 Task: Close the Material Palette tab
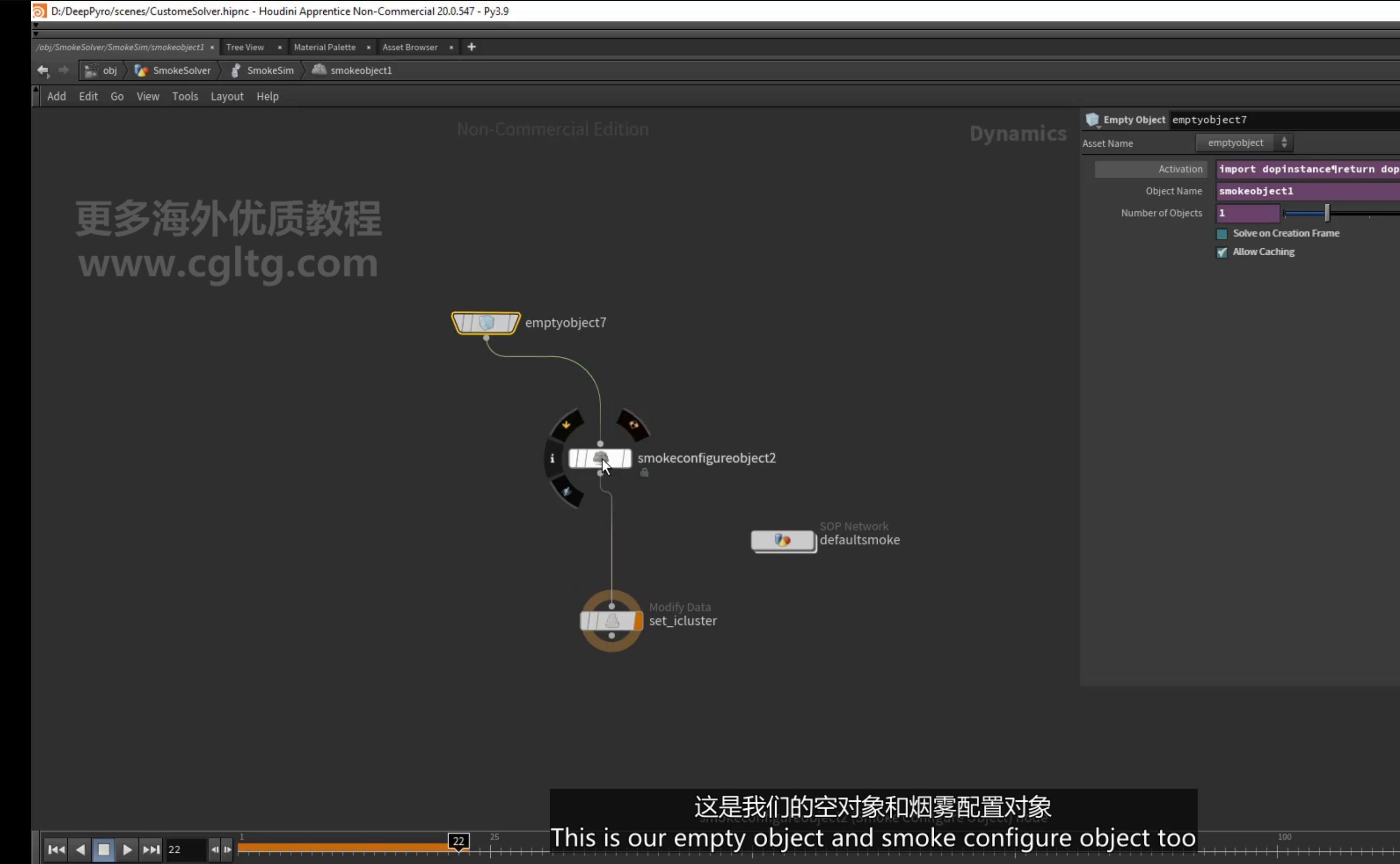click(369, 48)
